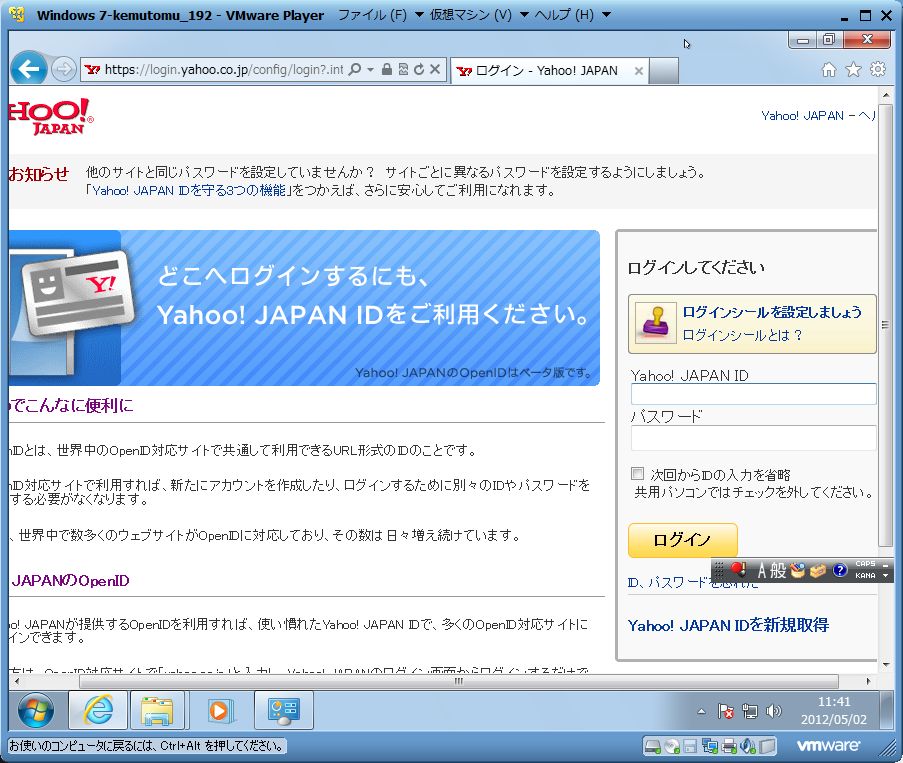This screenshot has width=903, height=763.
Task: Click the VMware sound card icon
Action: [x=748, y=747]
